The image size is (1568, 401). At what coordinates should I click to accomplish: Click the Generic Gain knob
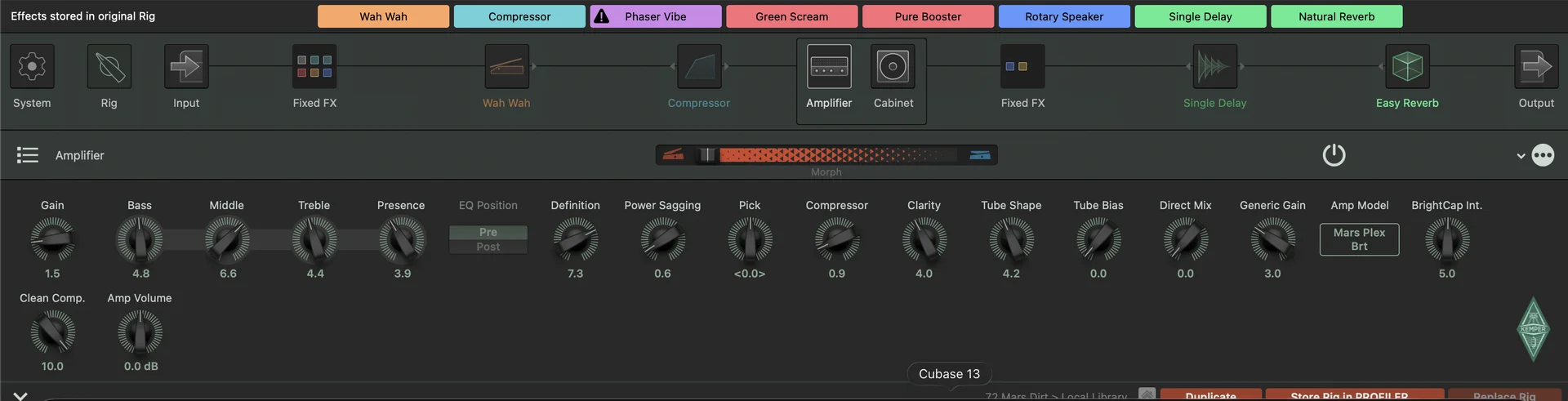(1272, 240)
